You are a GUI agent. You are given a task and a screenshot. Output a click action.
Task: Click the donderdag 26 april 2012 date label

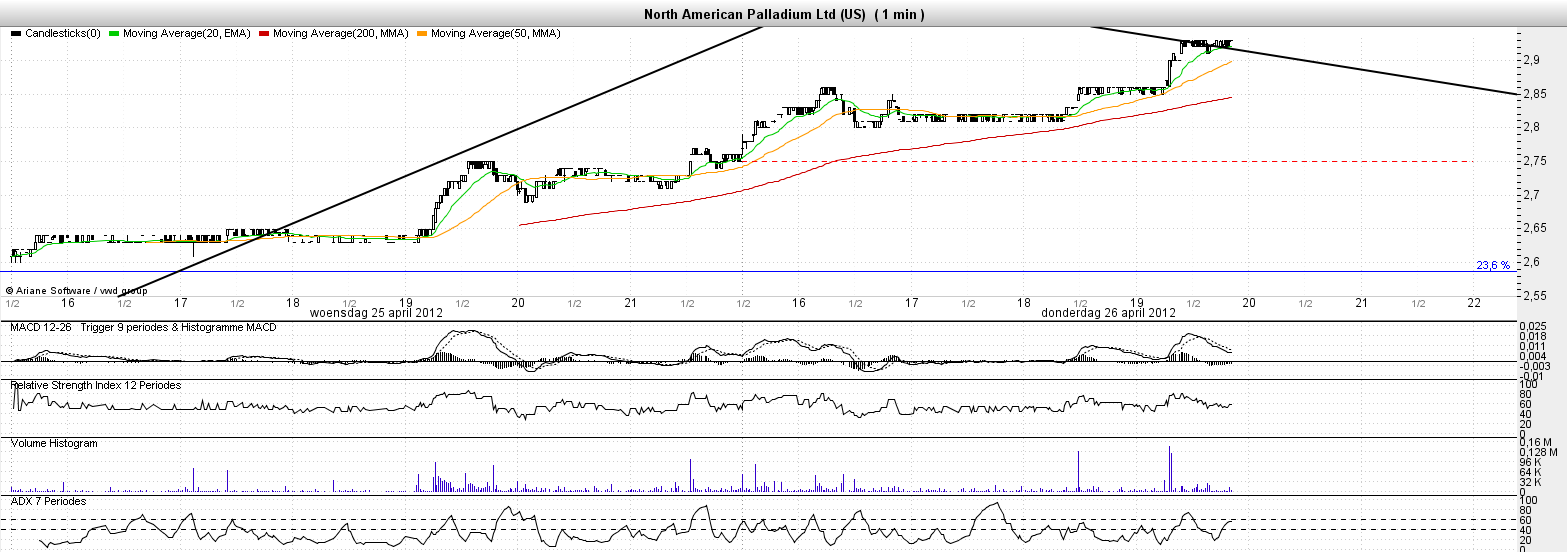coord(1108,312)
